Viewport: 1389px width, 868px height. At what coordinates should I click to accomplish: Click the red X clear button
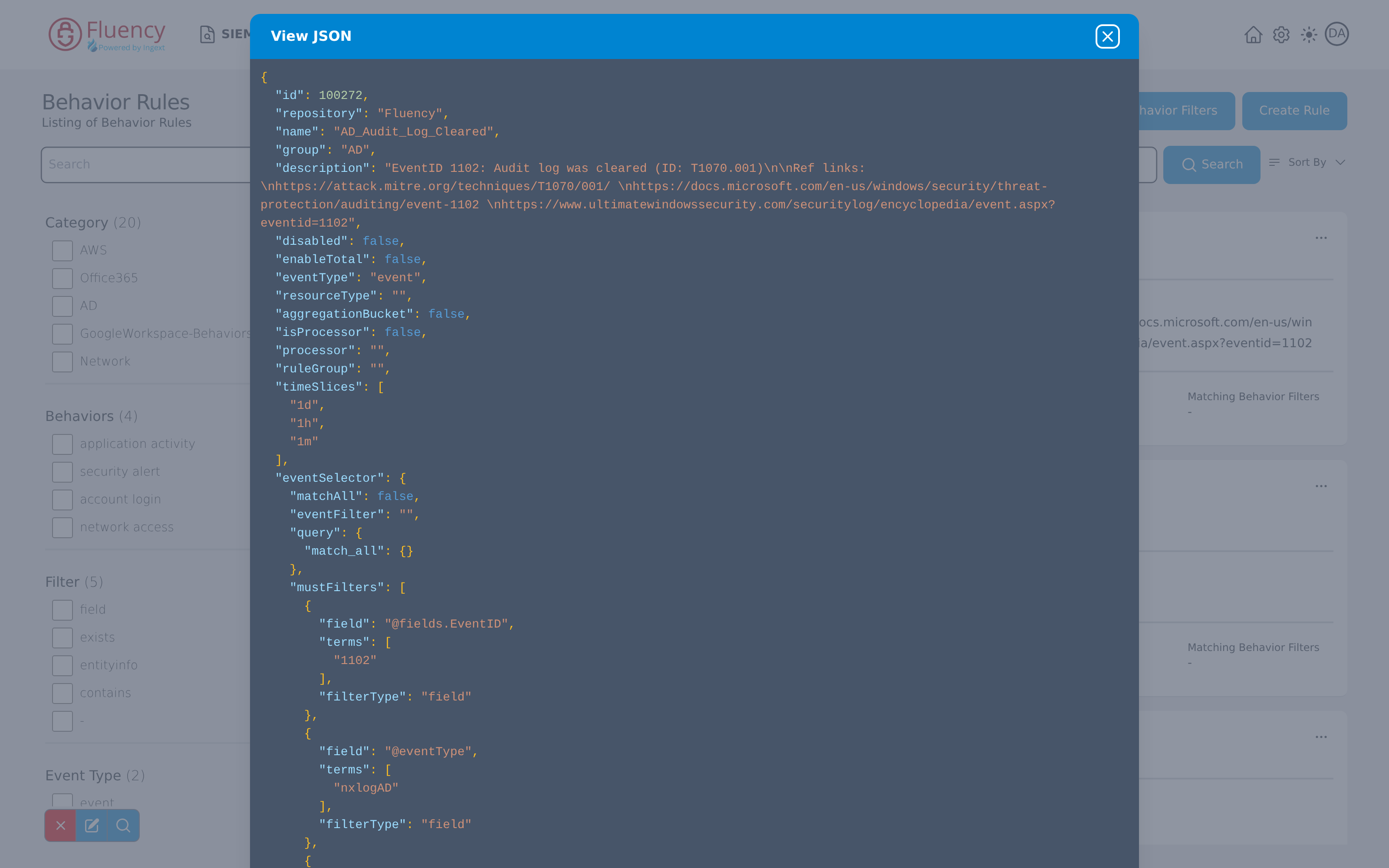click(60, 825)
